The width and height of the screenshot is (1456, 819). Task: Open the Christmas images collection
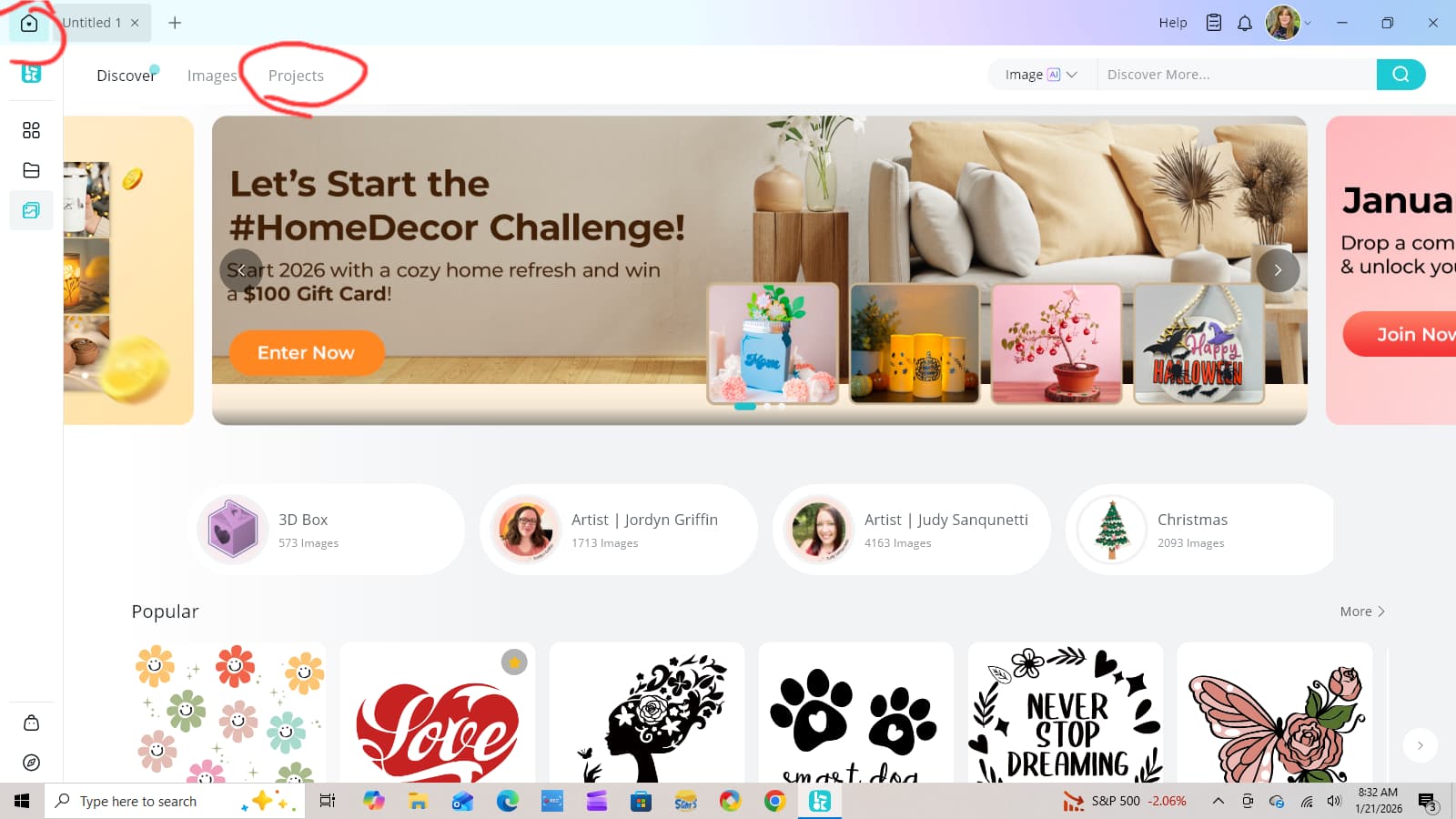[x=1199, y=530]
